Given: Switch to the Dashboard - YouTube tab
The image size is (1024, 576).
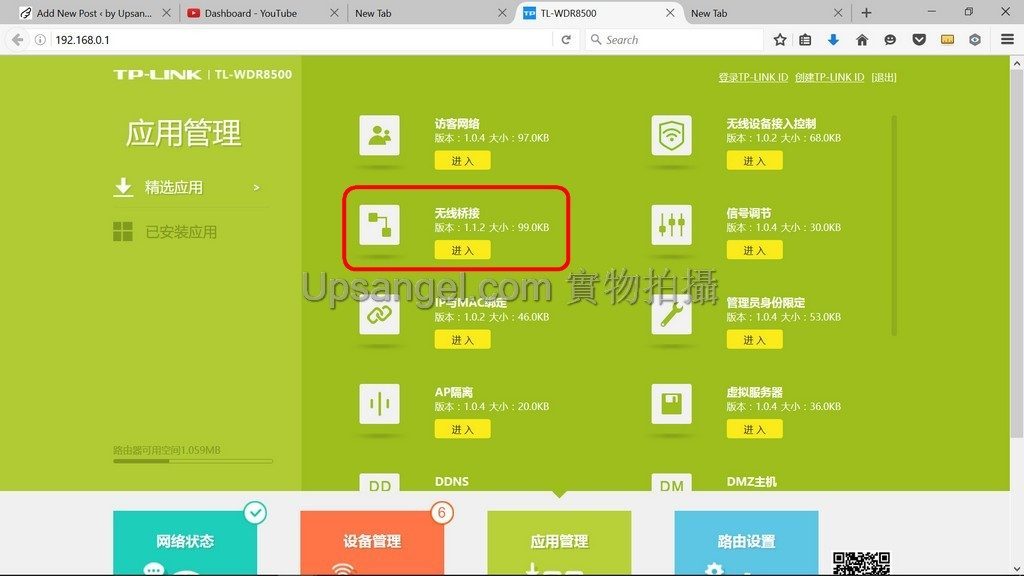Looking at the screenshot, I should coord(251,13).
